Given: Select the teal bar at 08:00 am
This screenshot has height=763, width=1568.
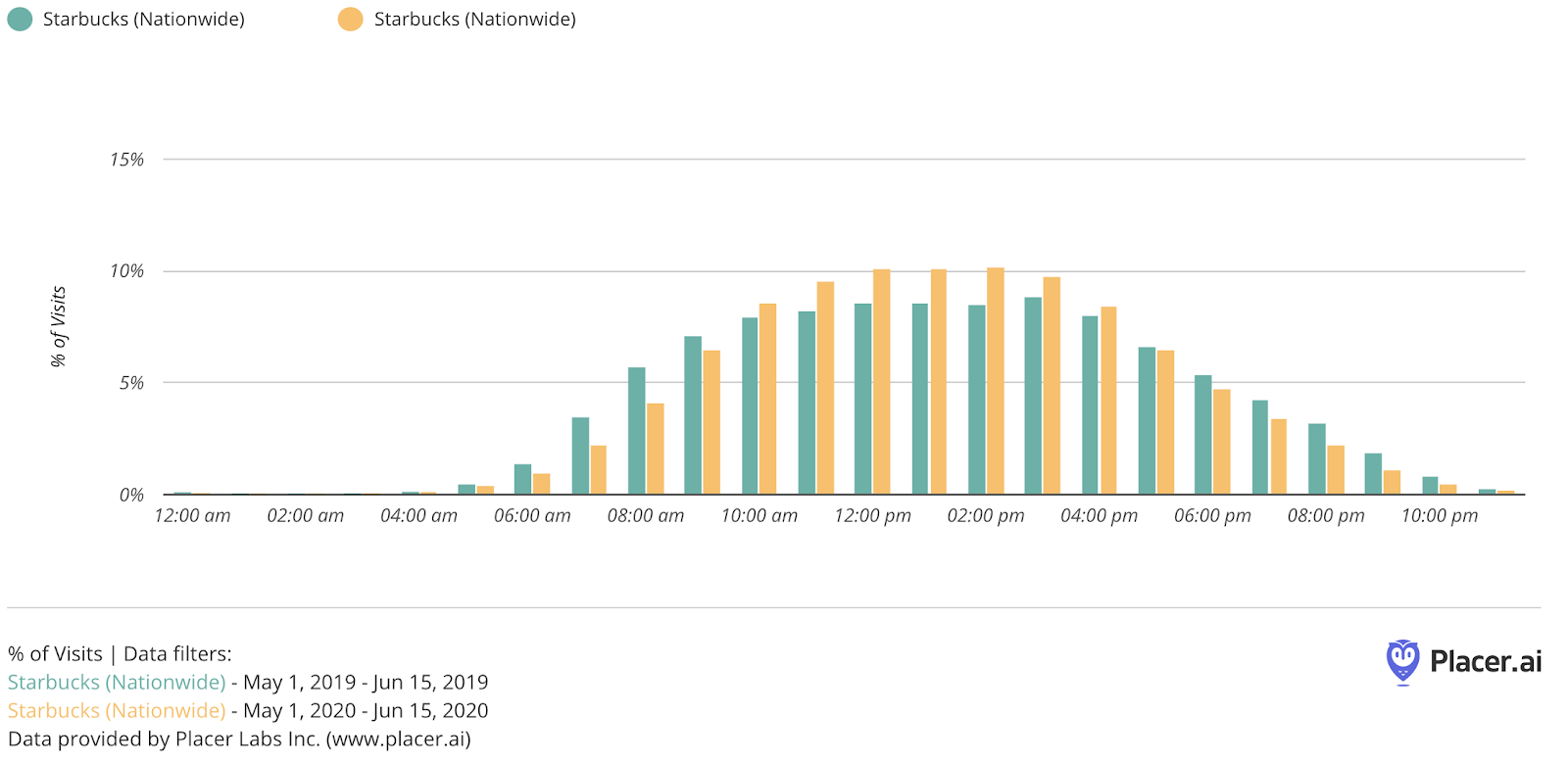Looking at the screenshot, I should [637, 431].
